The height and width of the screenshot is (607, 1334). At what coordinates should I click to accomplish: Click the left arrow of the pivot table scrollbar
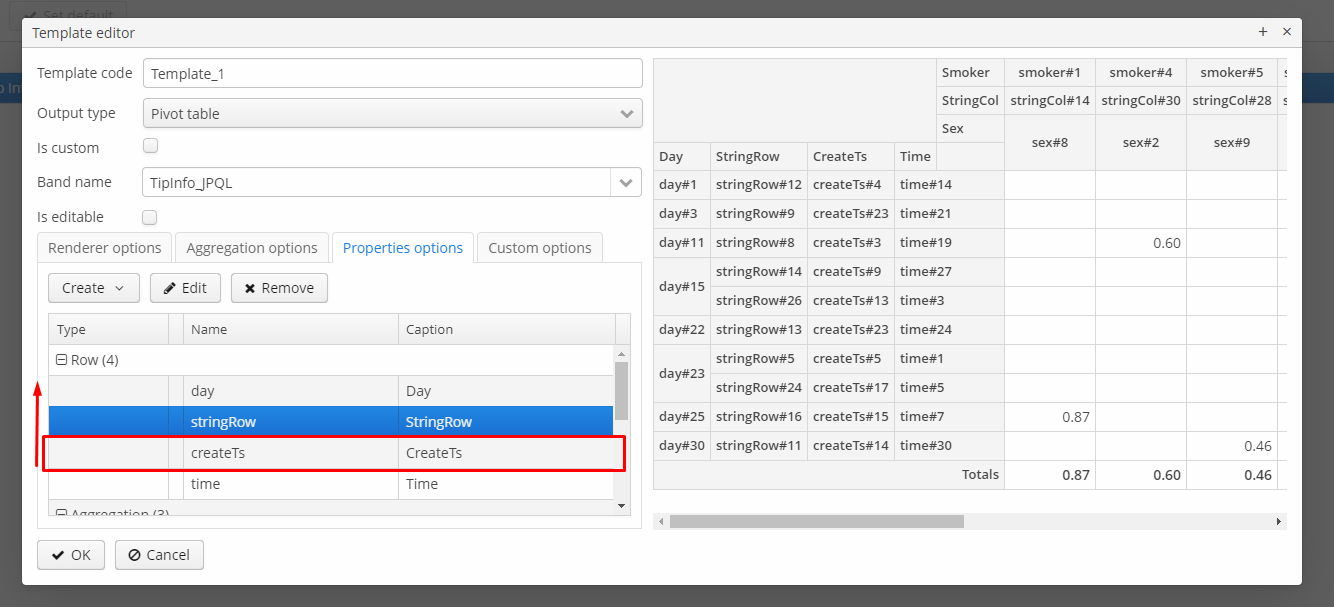point(660,520)
